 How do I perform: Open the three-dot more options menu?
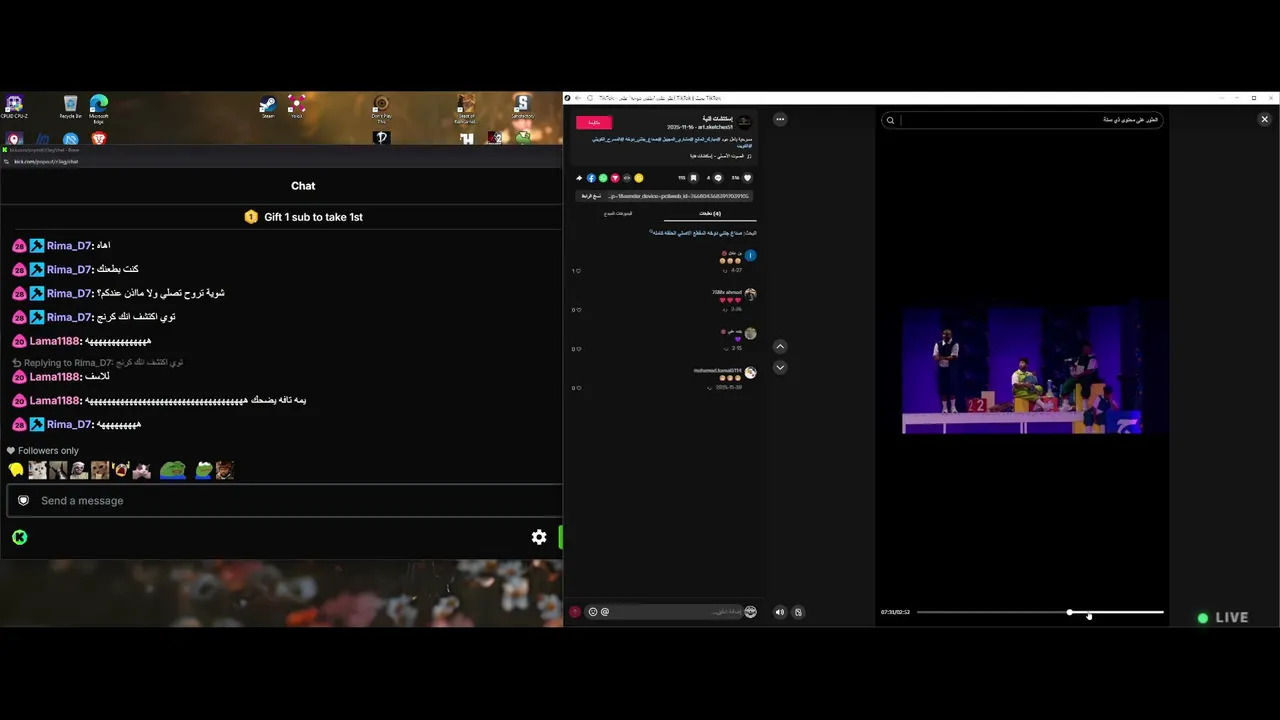(x=780, y=119)
